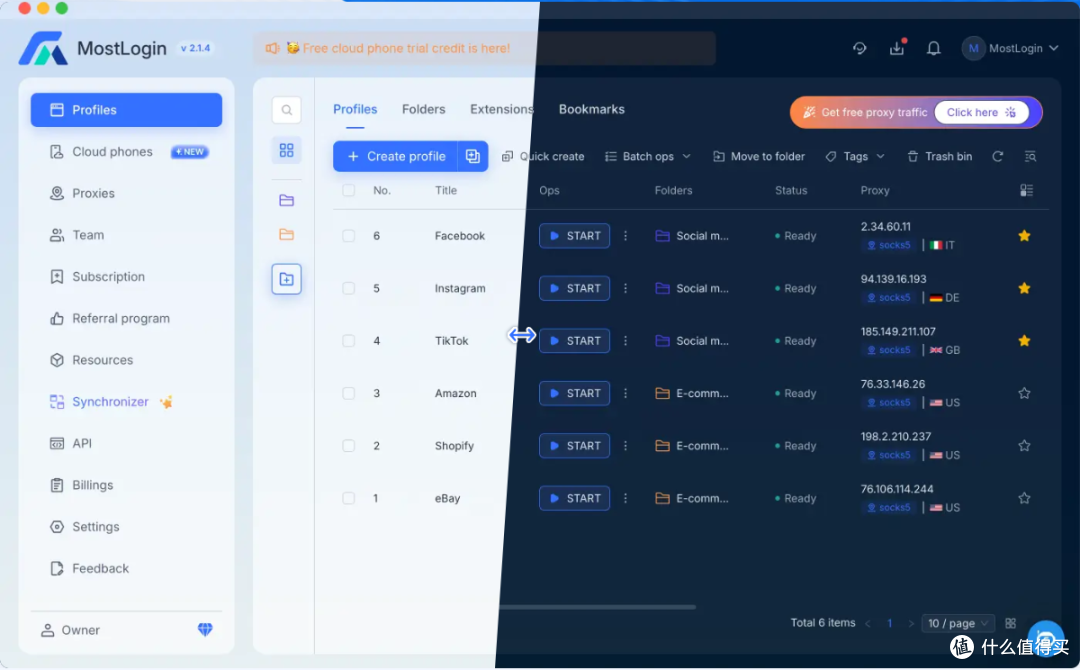
Task: Check the Instagram row checkbox
Action: pos(349,288)
